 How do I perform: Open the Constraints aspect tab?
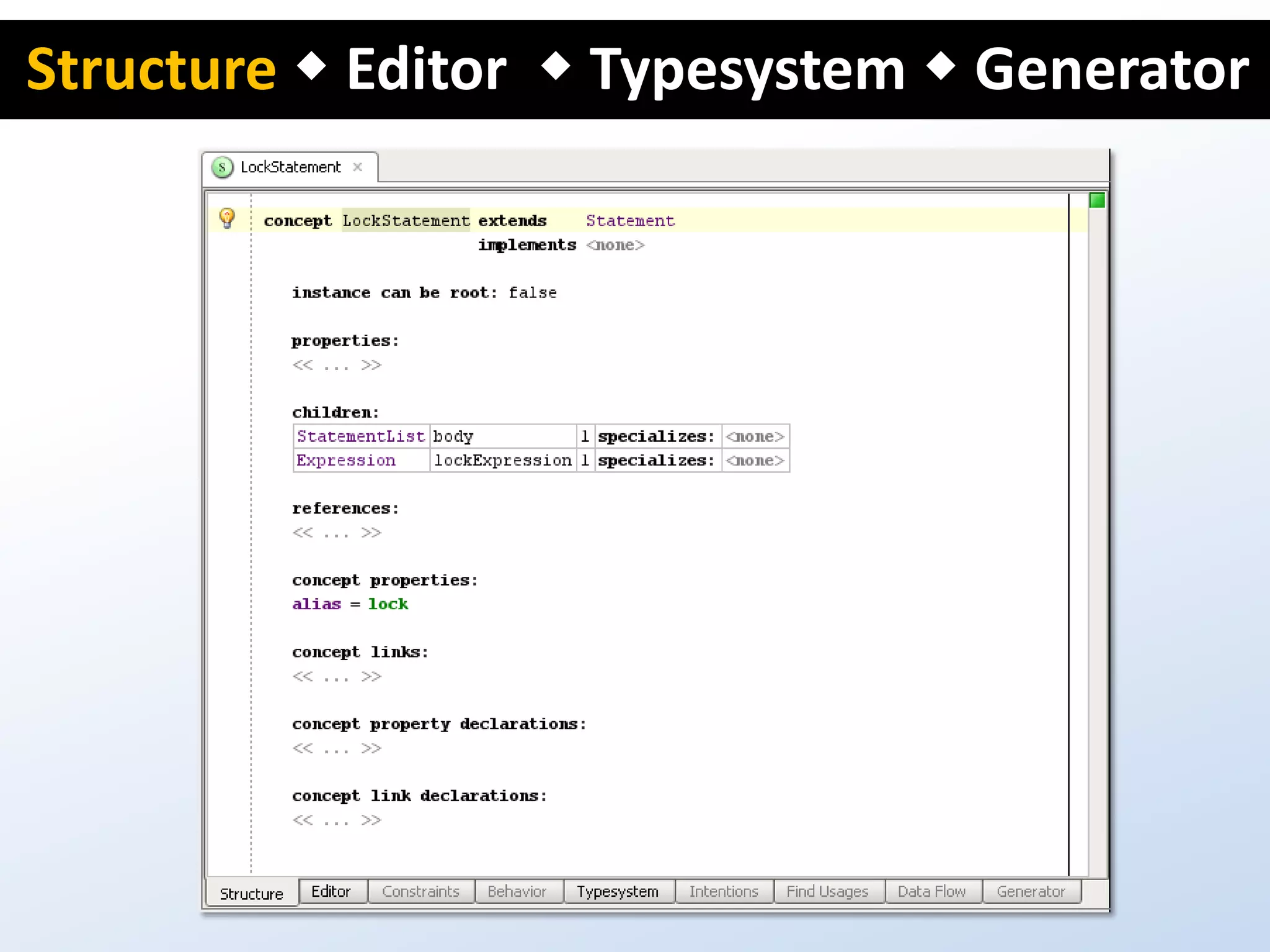tap(421, 891)
